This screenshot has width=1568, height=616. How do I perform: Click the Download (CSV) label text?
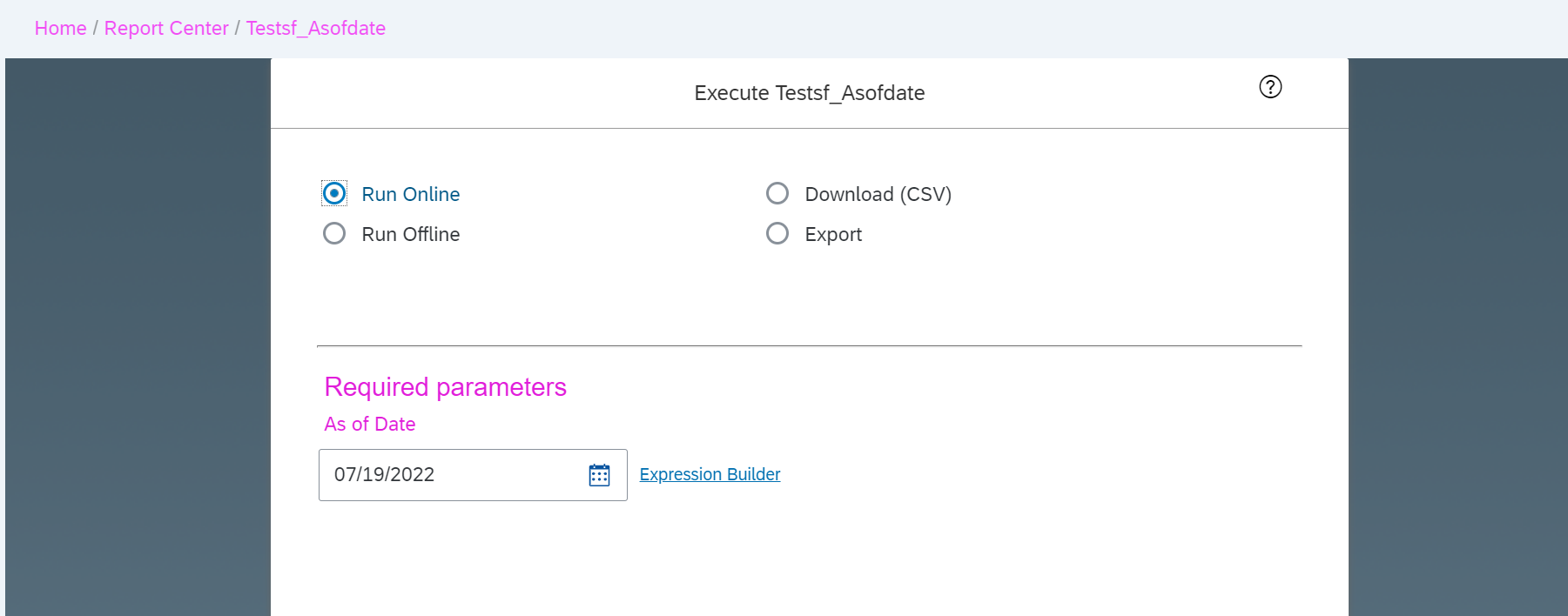878,194
